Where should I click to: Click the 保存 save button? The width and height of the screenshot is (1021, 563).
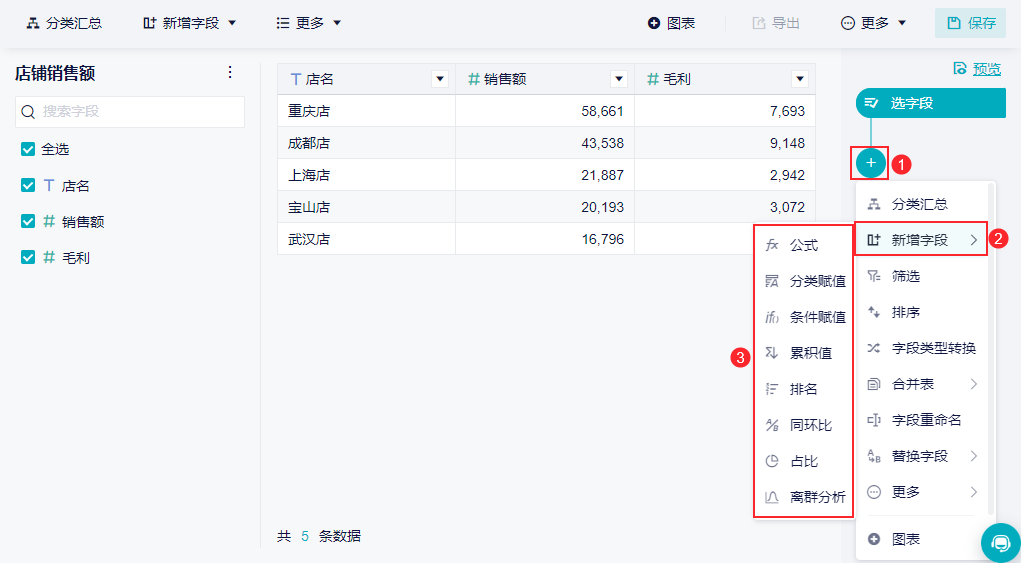pos(970,23)
